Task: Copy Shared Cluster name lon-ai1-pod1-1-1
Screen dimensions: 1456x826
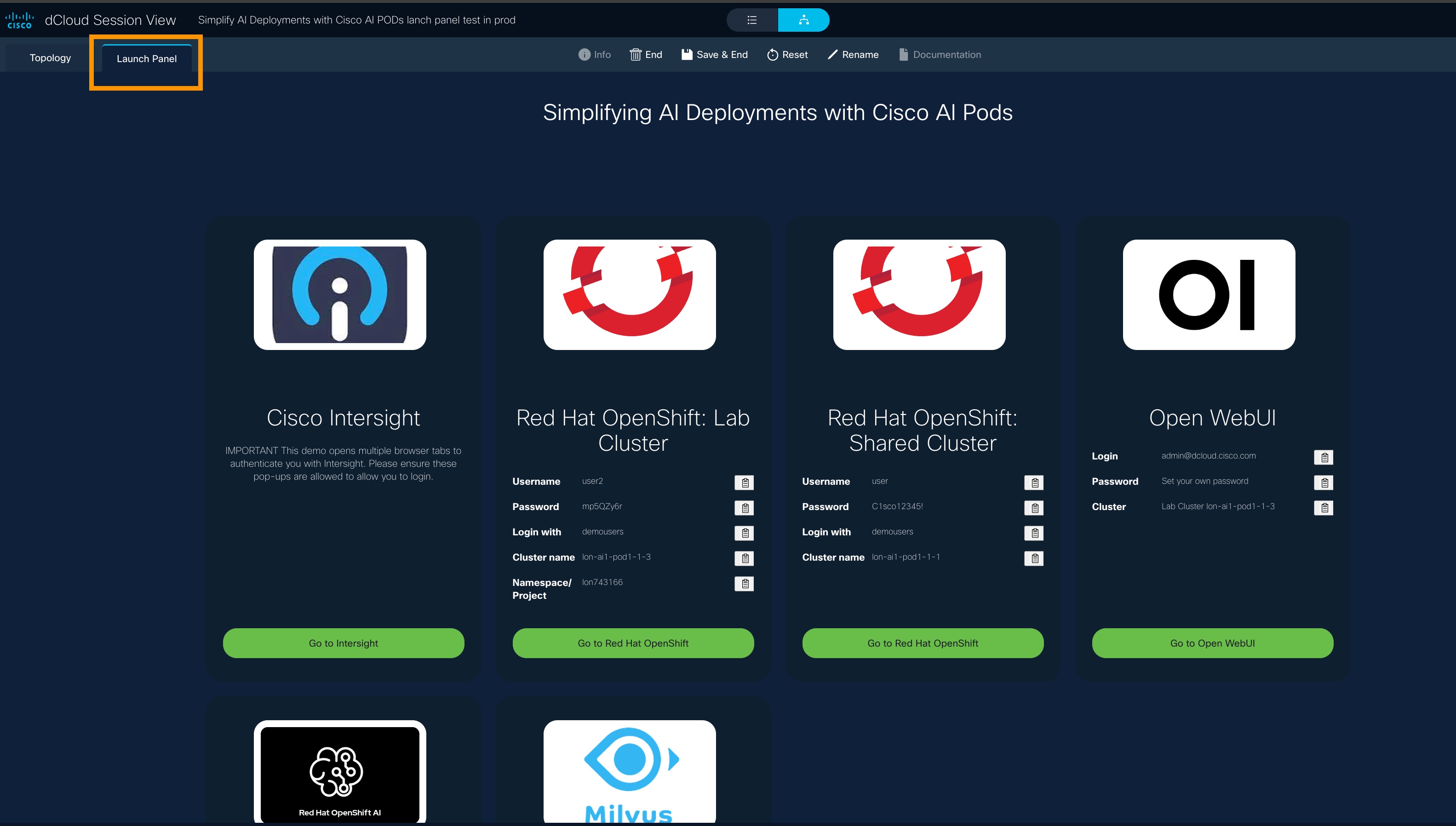Action: [x=1034, y=559]
